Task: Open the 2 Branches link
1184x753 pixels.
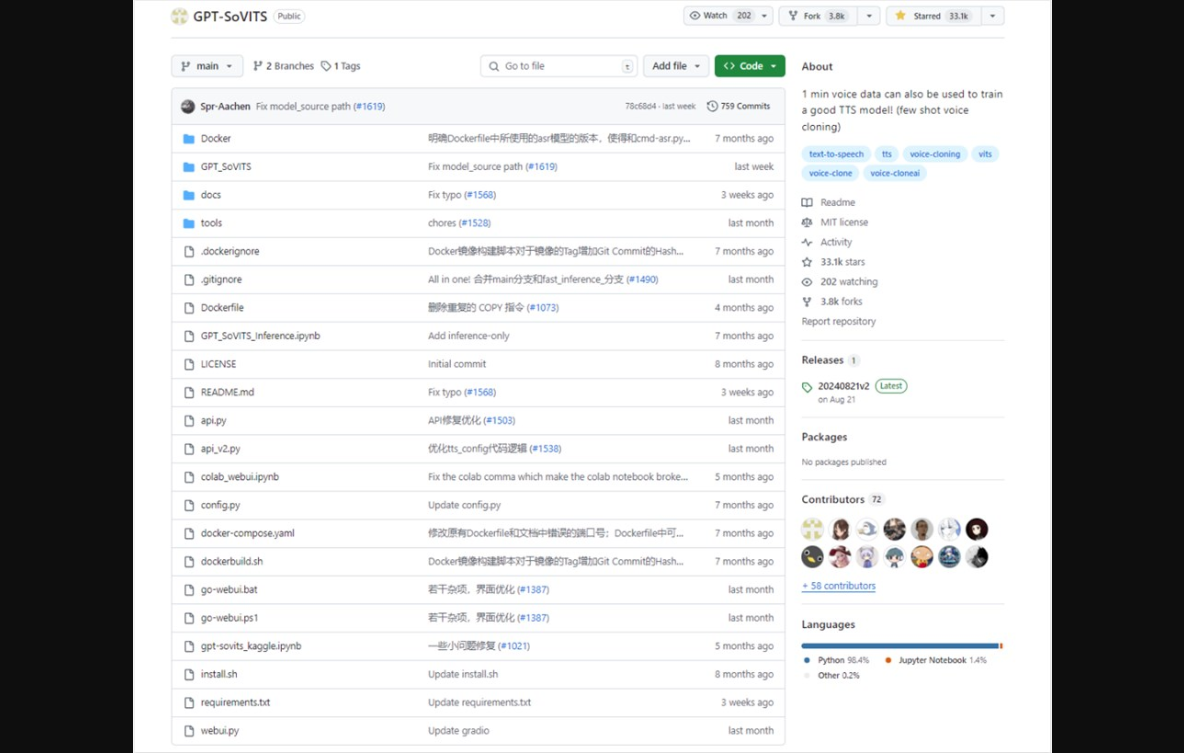Action: [283, 66]
